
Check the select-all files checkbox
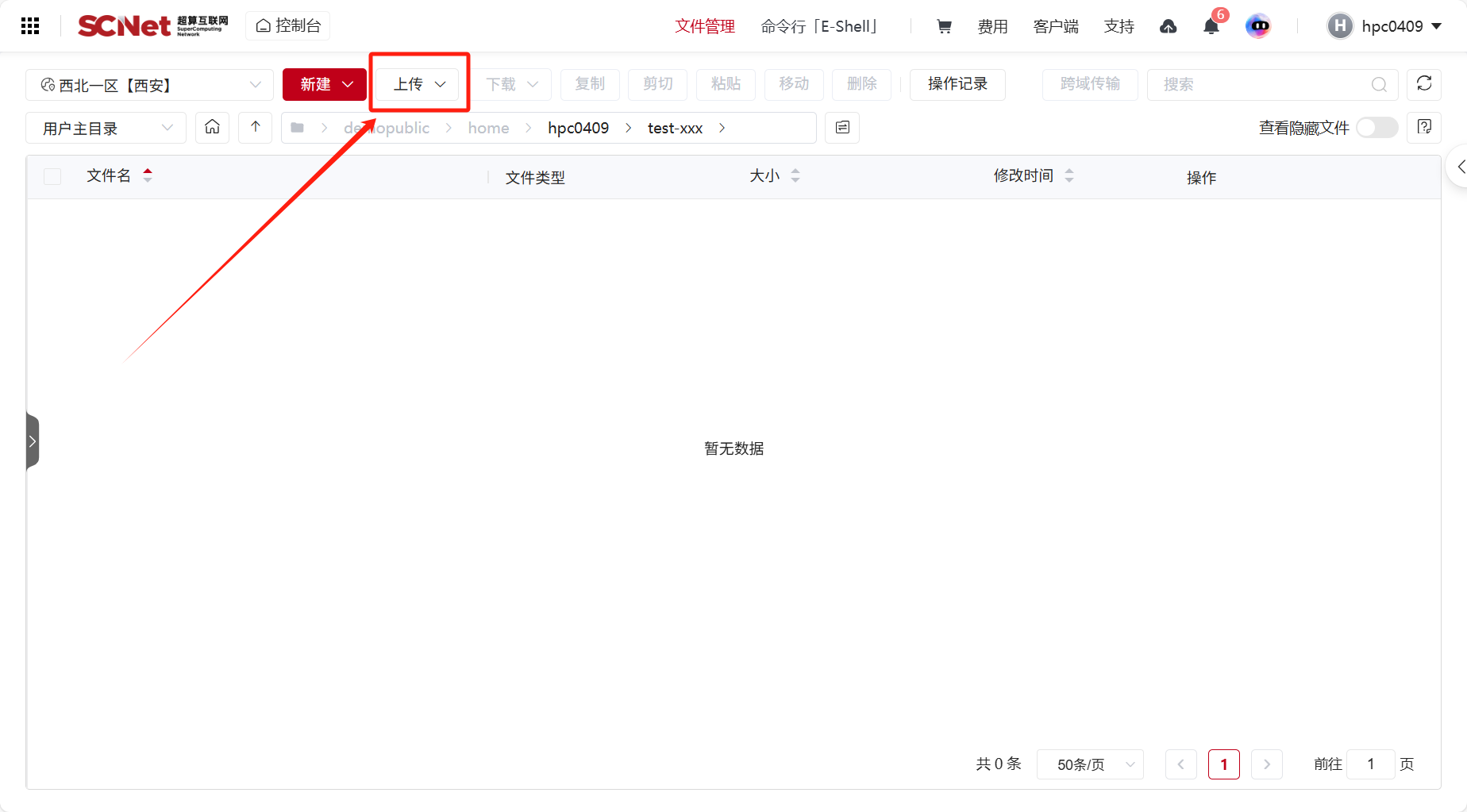coord(52,176)
